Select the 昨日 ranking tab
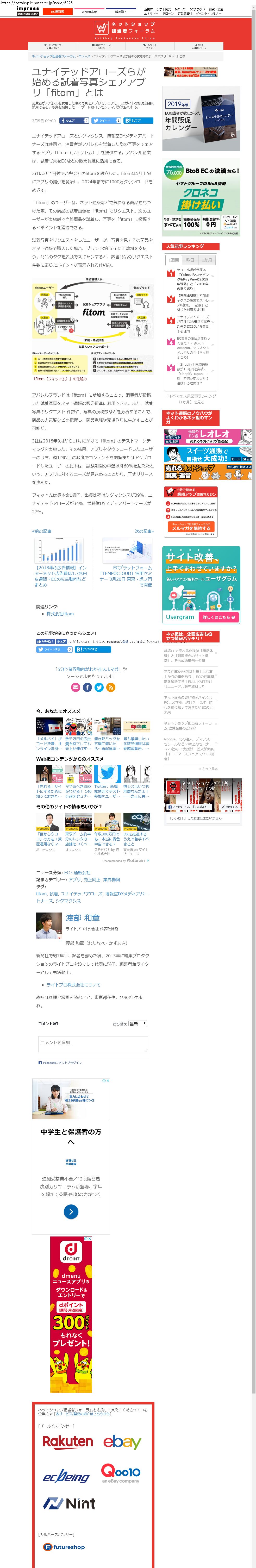256x1568 pixels. pos(190,259)
